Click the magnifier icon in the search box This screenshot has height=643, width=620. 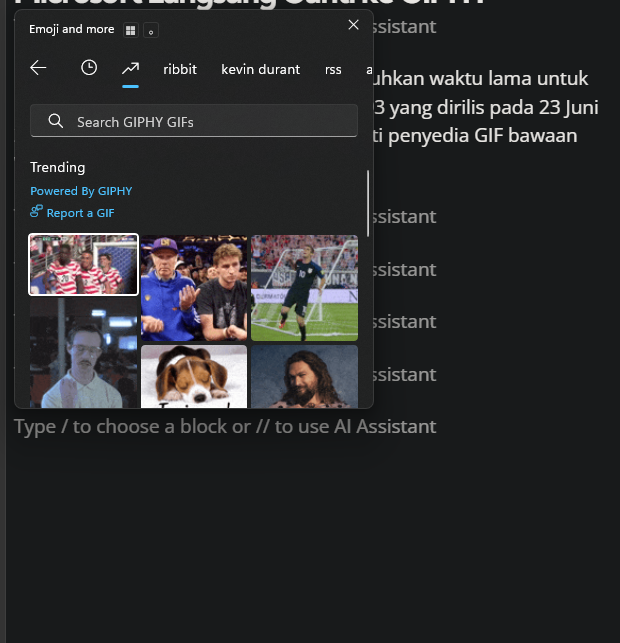(55, 121)
